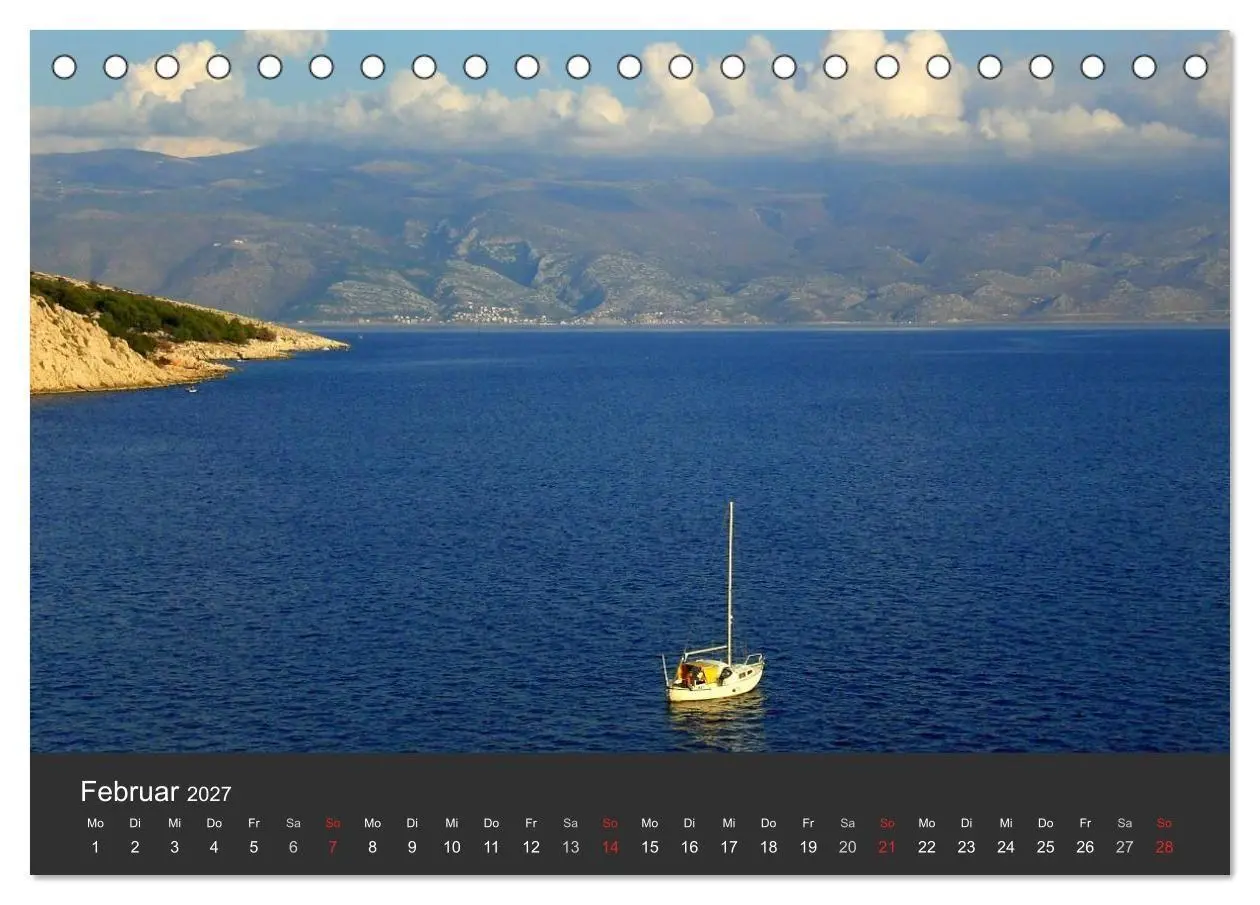1260x905 pixels.
Task: Select day 25 in the calendar row
Action: tap(1045, 847)
